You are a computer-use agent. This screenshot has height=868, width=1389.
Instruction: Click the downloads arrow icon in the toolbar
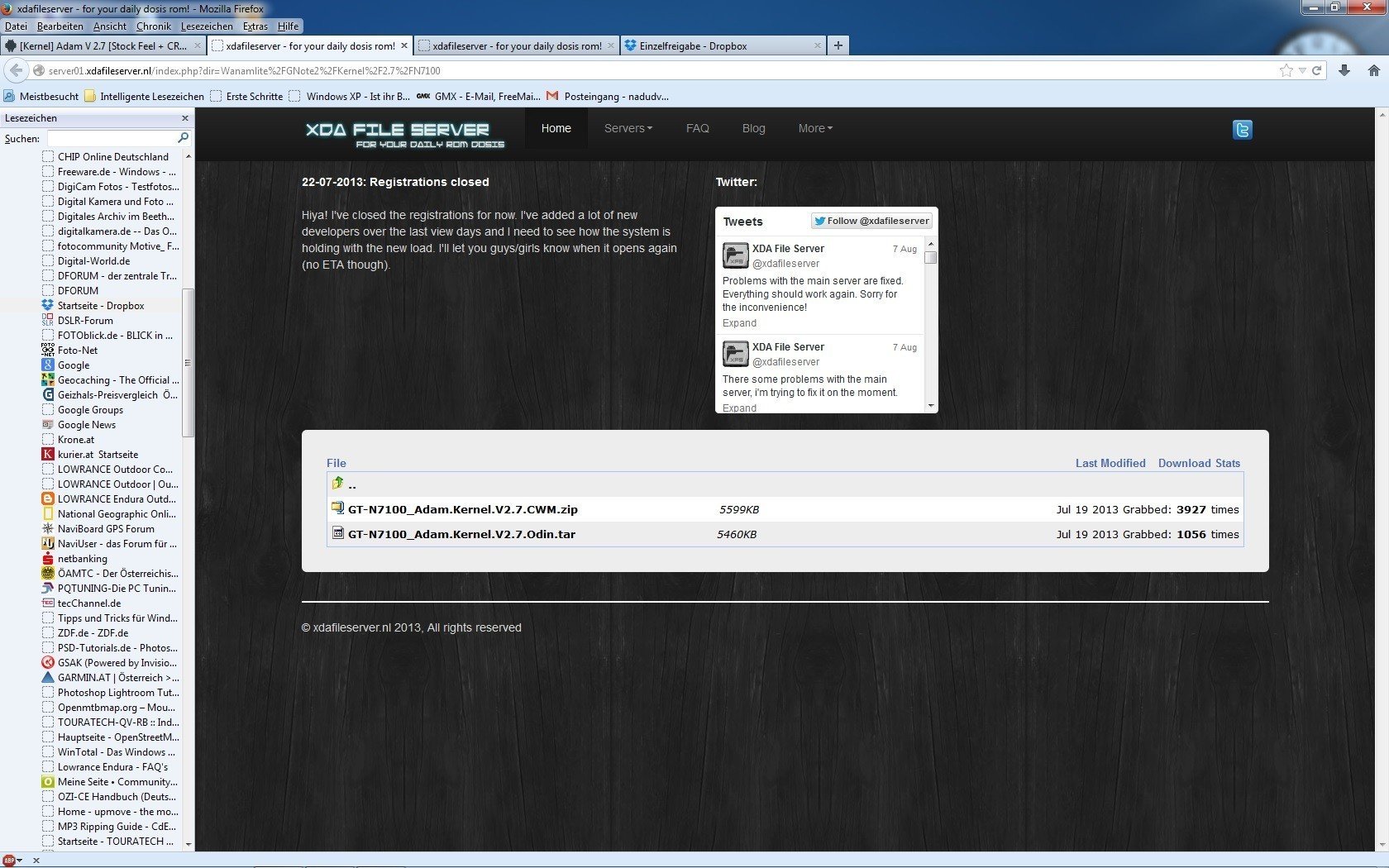pos(1344,70)
